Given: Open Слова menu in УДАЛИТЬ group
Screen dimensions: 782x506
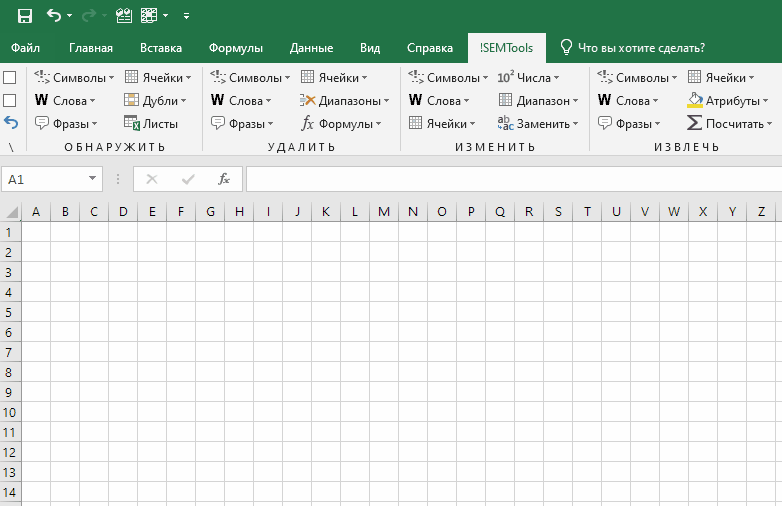Looking at the screenshot, I should (240, 101).
